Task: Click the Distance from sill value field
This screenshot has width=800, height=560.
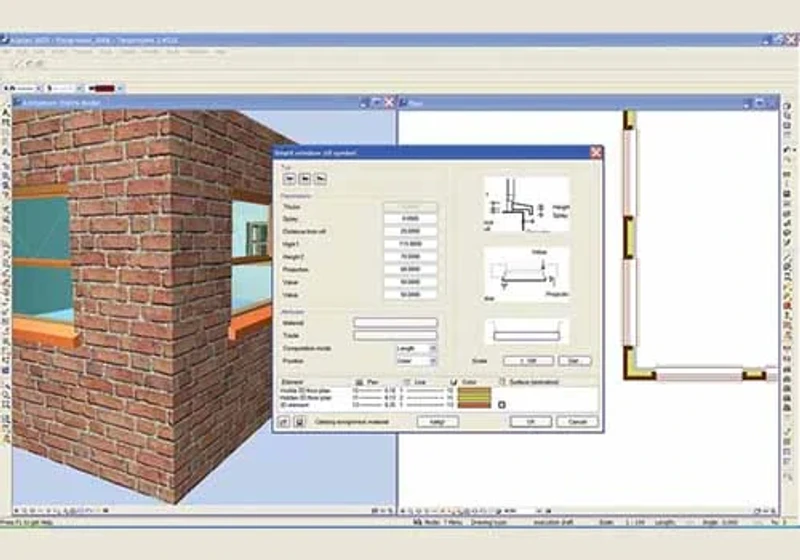Action: point(410,231)
